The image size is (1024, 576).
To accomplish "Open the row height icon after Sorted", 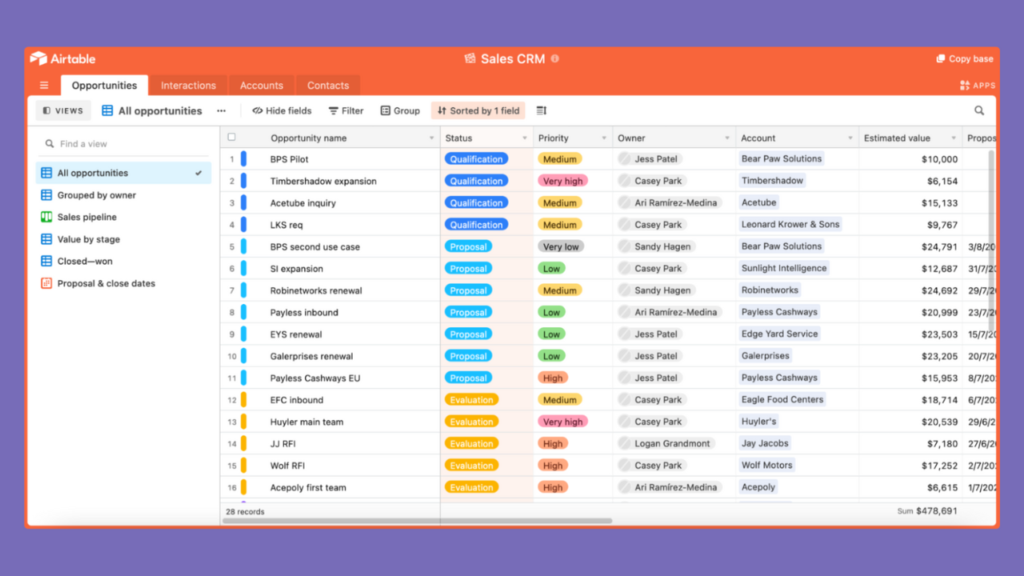I will point(541,111).
